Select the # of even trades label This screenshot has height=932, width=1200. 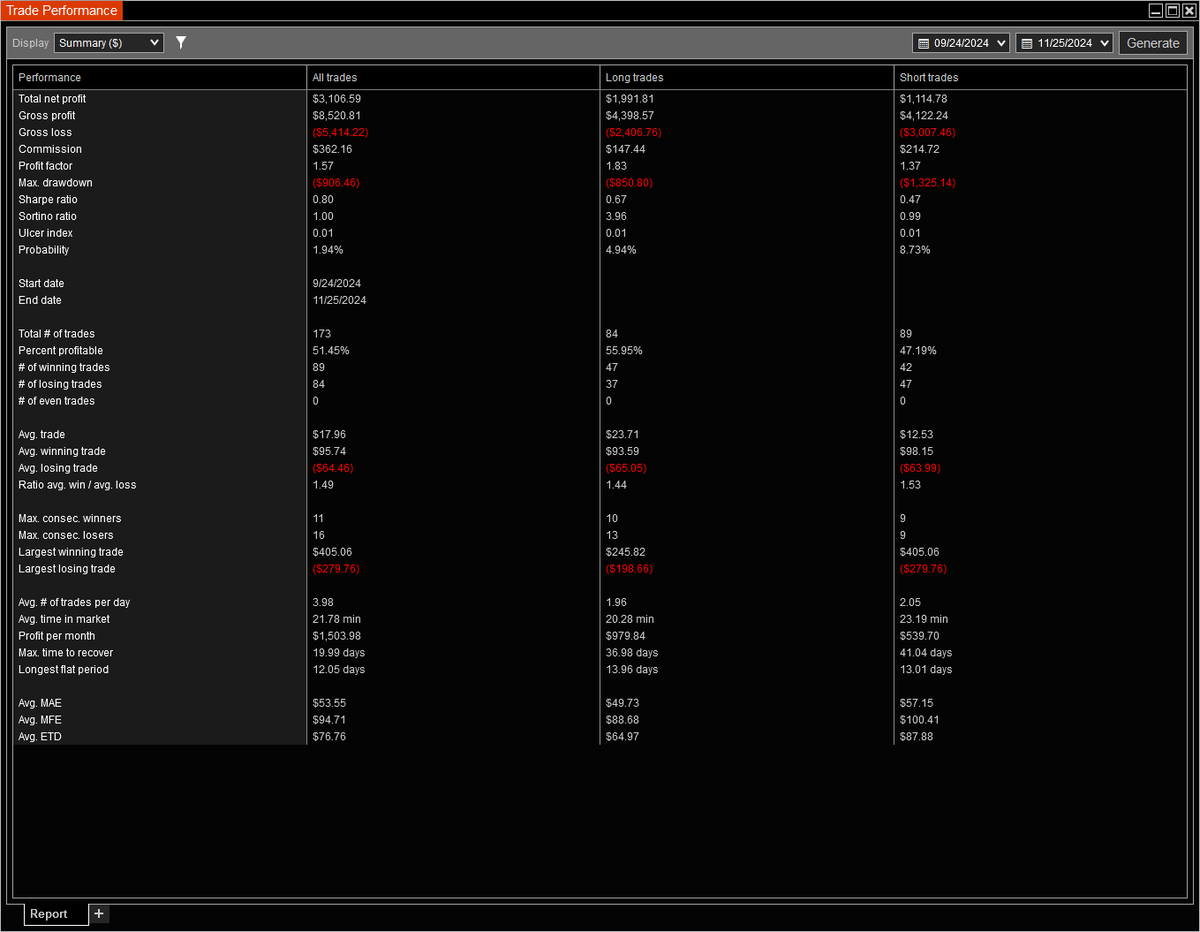[56, 401]
